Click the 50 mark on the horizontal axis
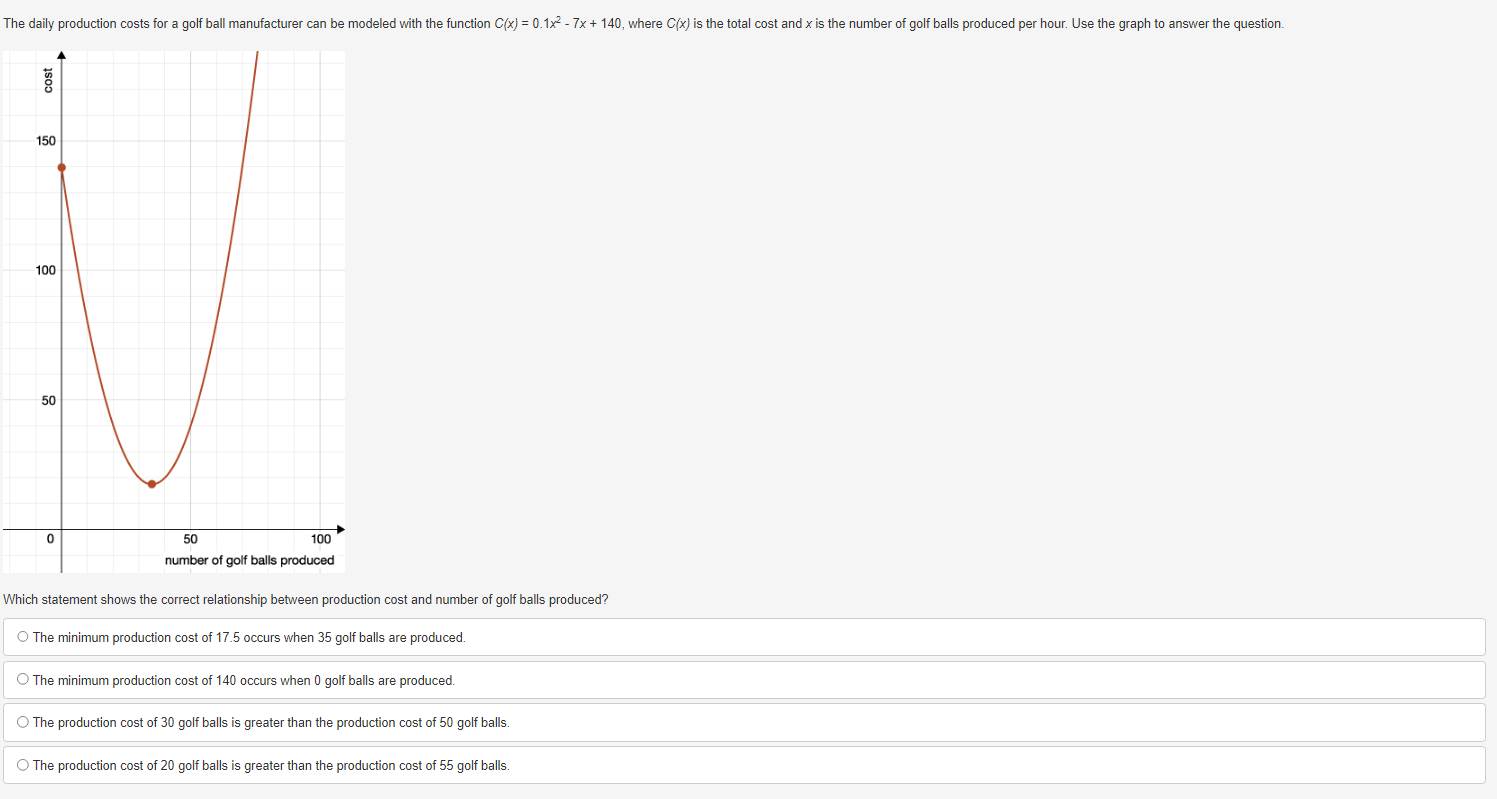Screen dimensions: 1497x799 [x=190, y=538]
